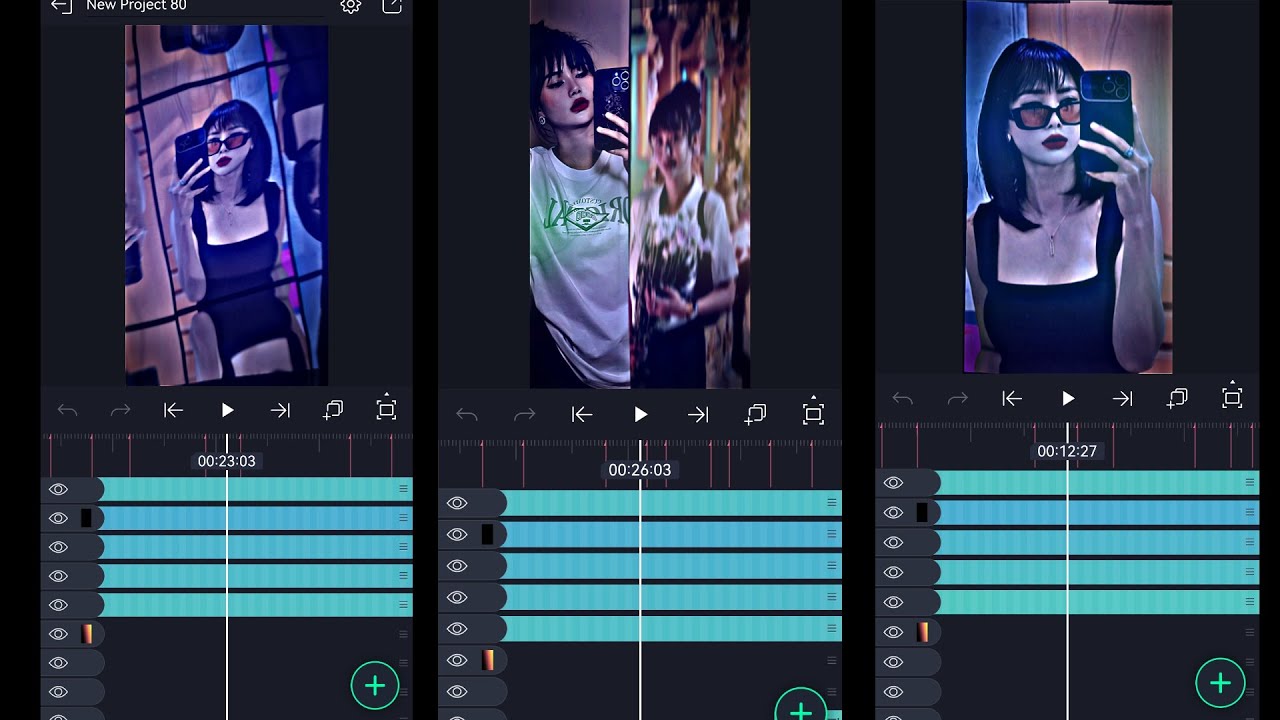Play the preview in the 00:23:03 editor
Screen dimensions: 1280x720
tap(227, 410)
